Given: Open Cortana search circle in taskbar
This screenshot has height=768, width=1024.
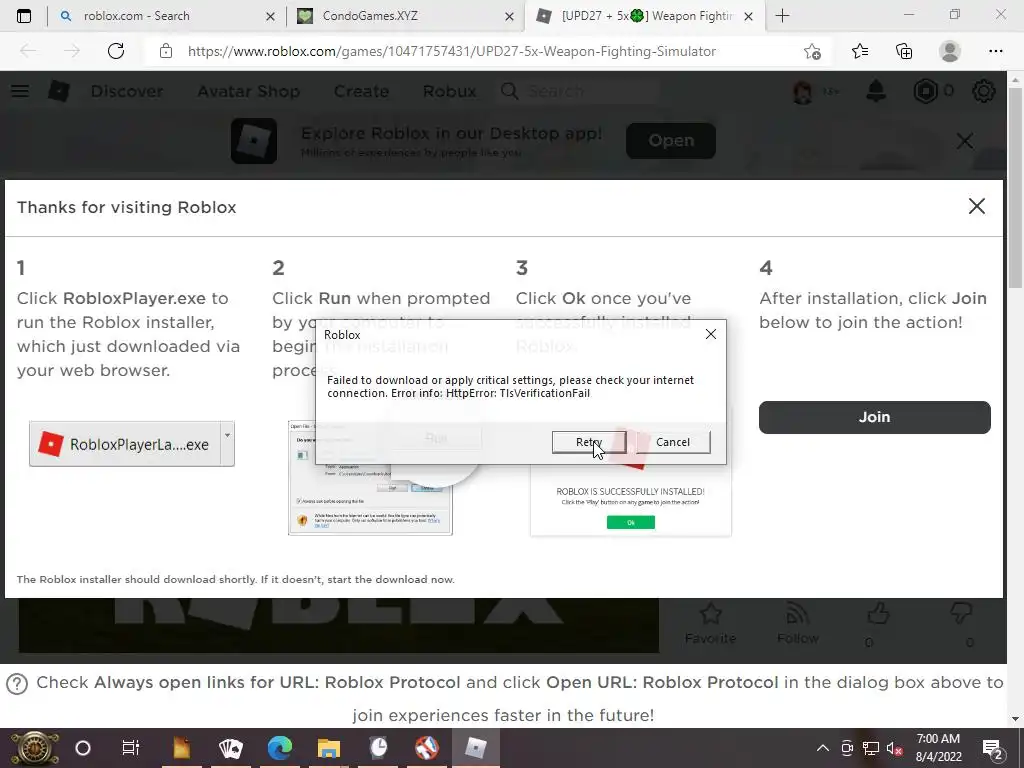Looking at the screenshot, I should pos(83,748).
